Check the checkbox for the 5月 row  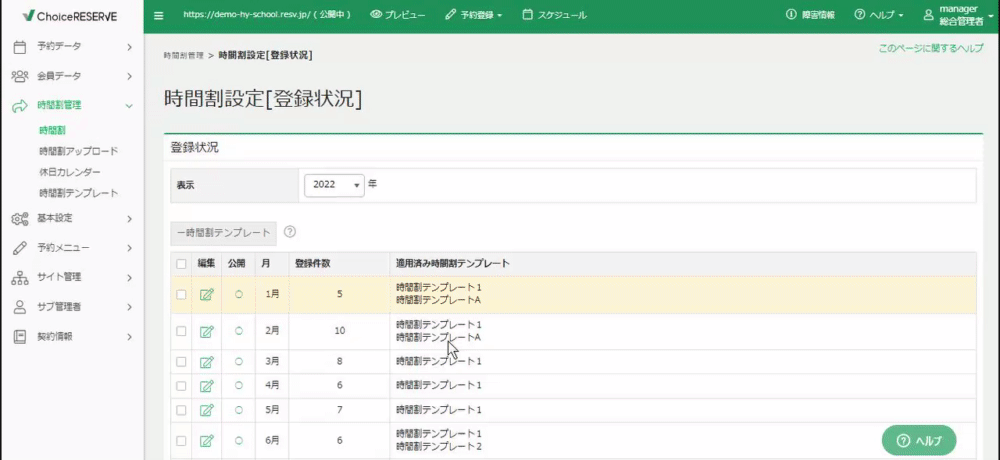(x=181, y=410)
